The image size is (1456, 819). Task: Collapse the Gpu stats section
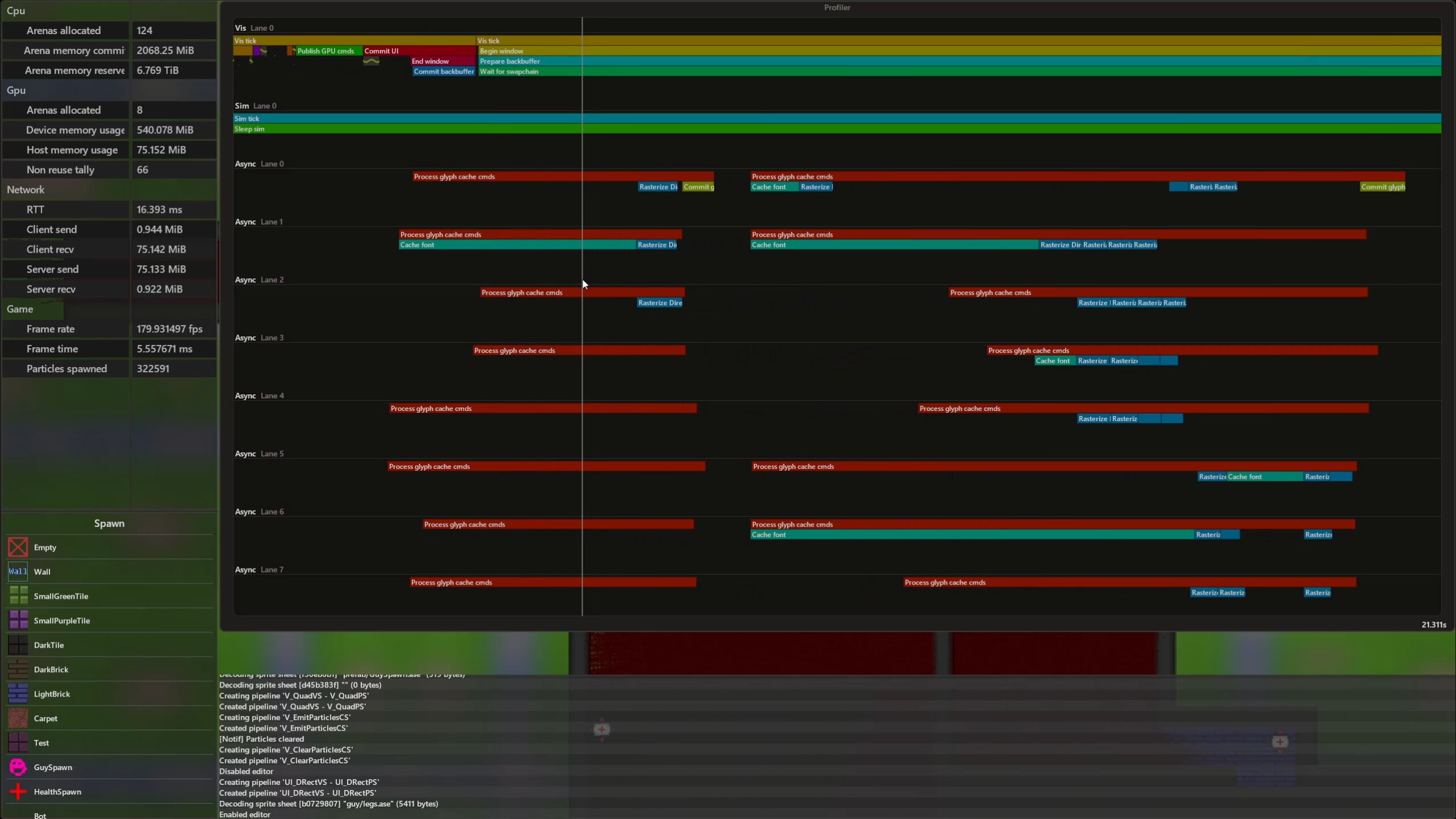coord(16,90)
